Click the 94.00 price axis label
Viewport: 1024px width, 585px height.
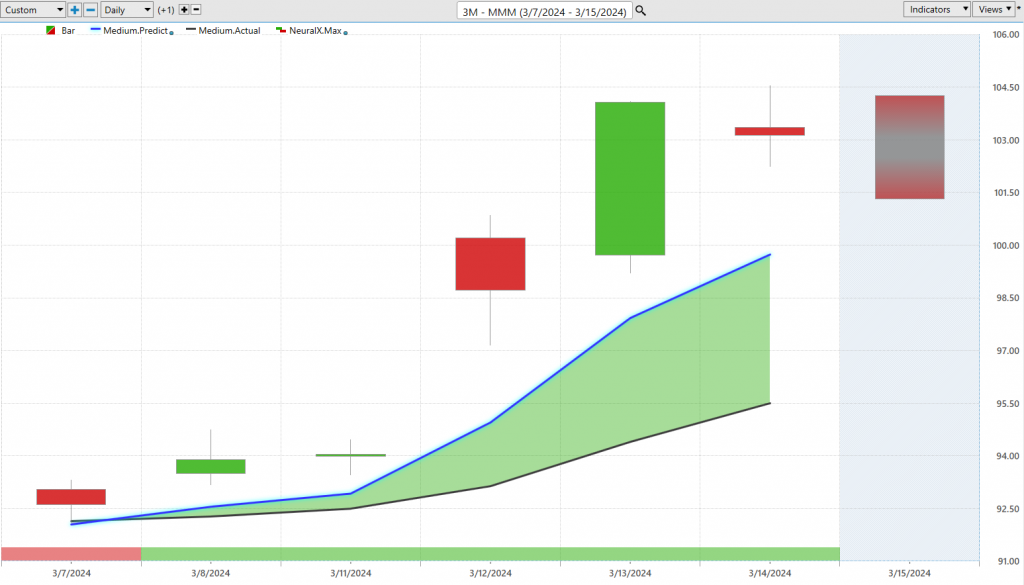(x=1008, y=456)
